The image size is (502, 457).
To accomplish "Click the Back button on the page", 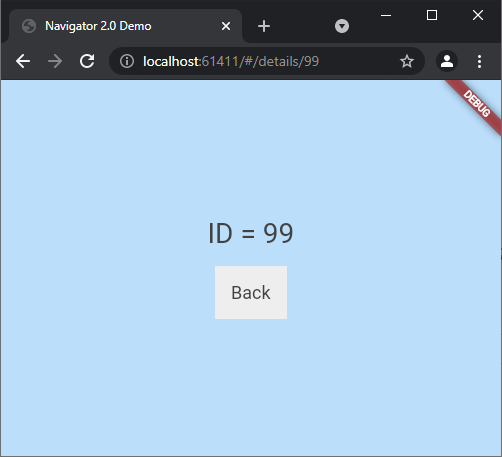I will tap(251, 292).
